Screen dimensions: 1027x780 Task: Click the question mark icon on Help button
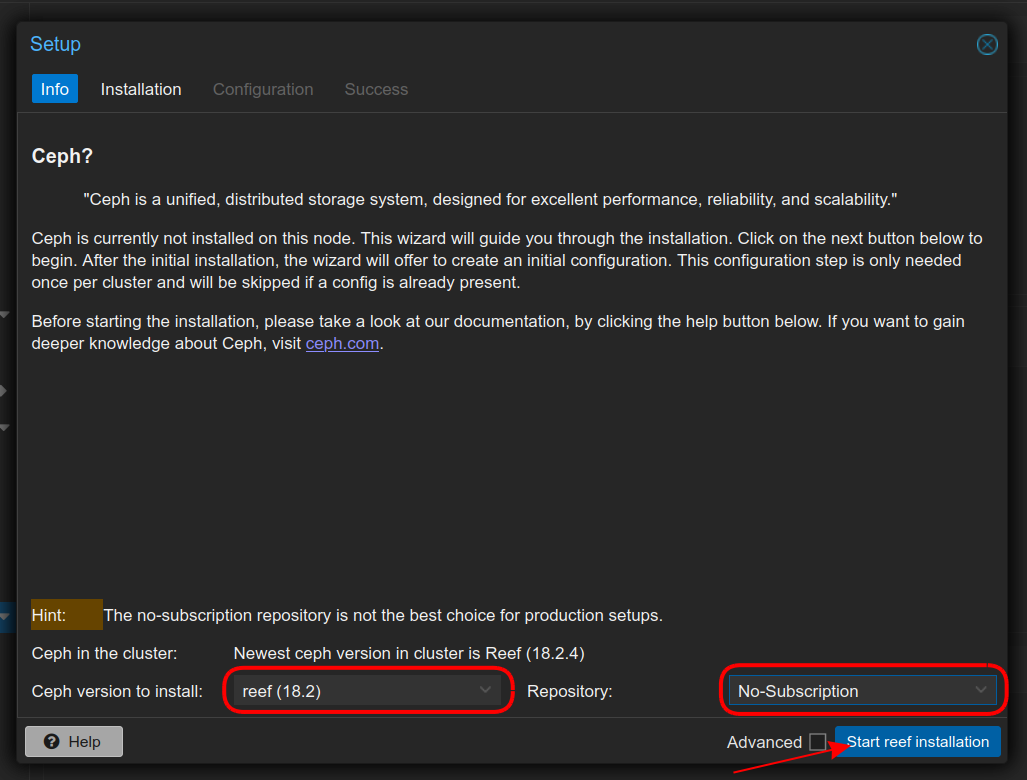coord(52,741)
